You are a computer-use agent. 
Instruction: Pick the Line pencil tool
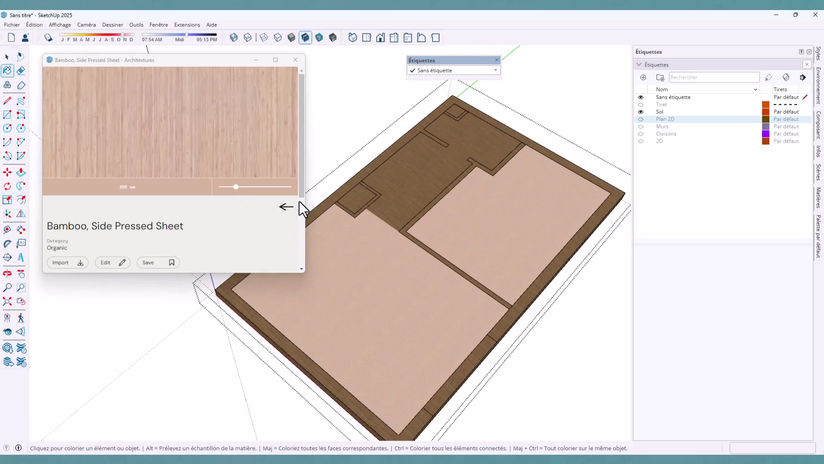pyautogui.click(x=7, y=100)
